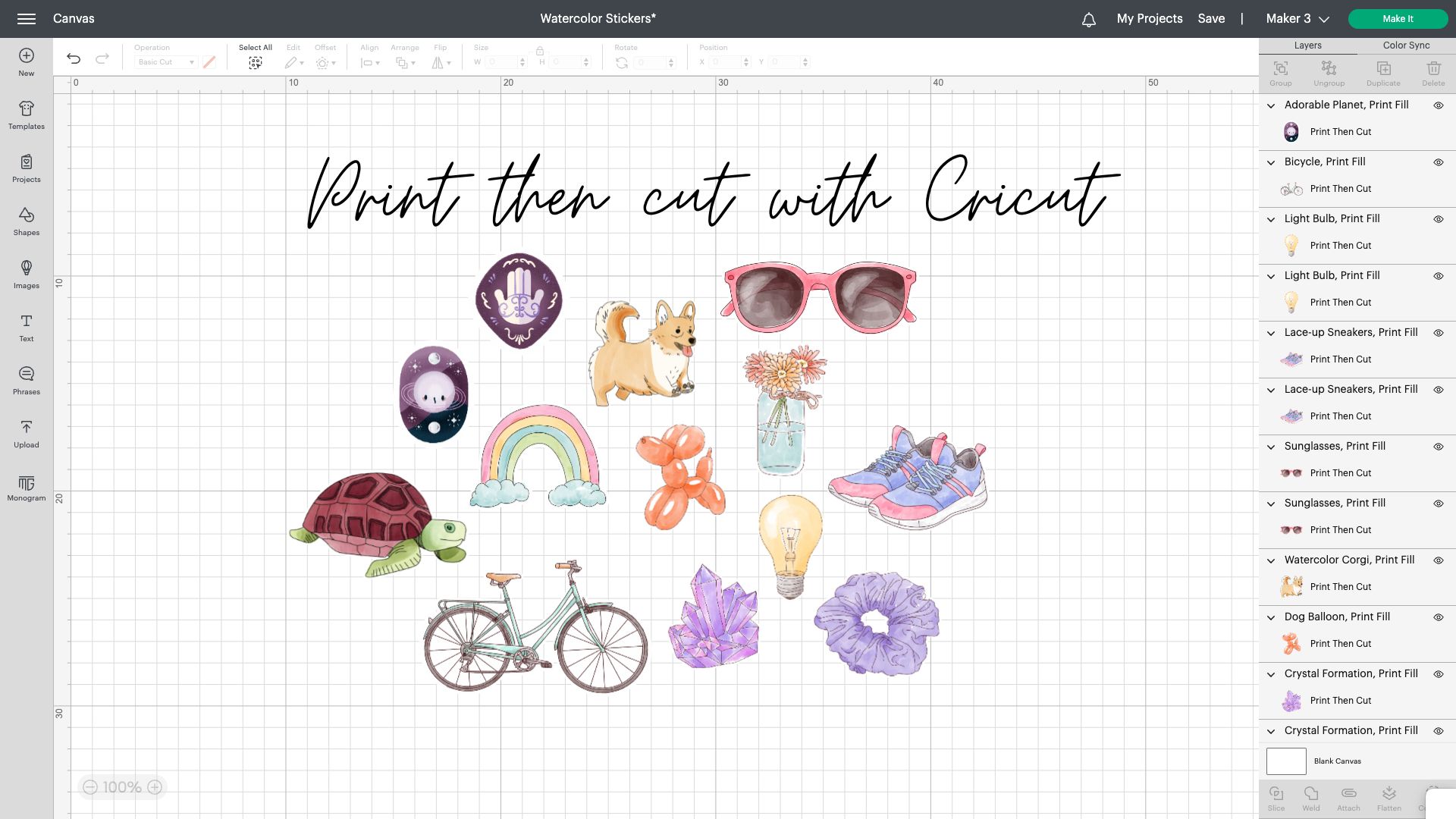Open the Templates panel
This screenshot has width=1456, height=819.
pos(27,115)
